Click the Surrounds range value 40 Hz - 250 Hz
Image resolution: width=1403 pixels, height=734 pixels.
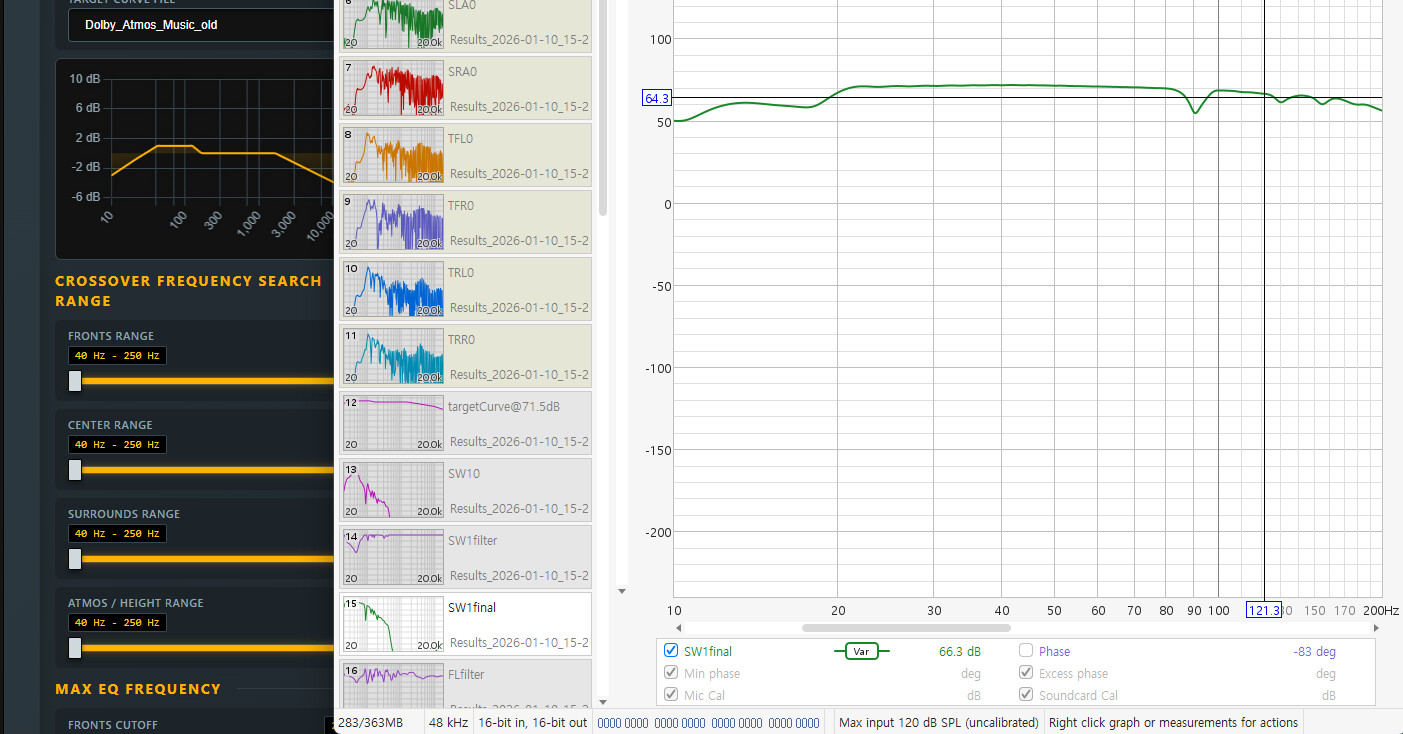(x=117, y=533)
